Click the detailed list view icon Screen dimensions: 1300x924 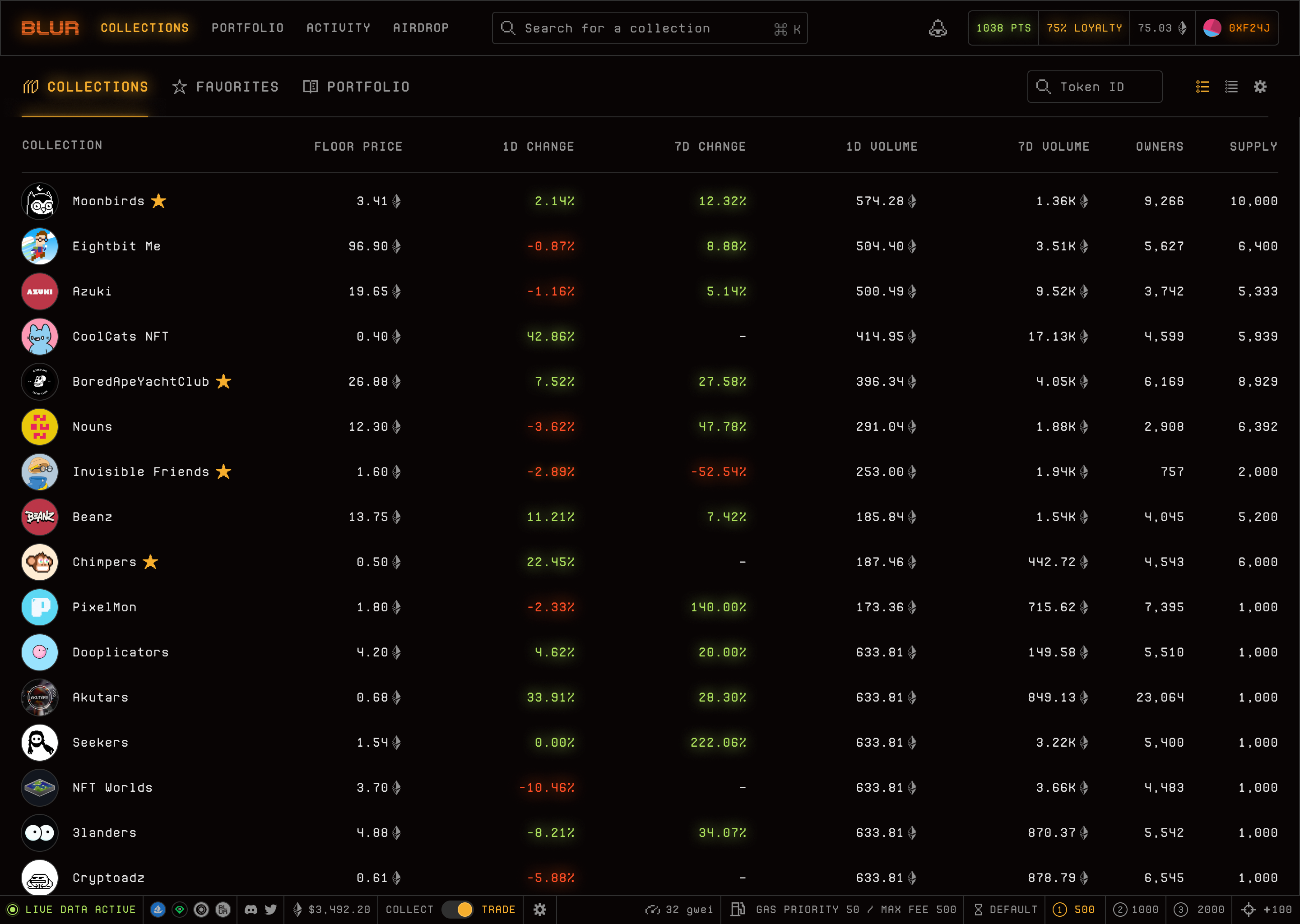1202,87
